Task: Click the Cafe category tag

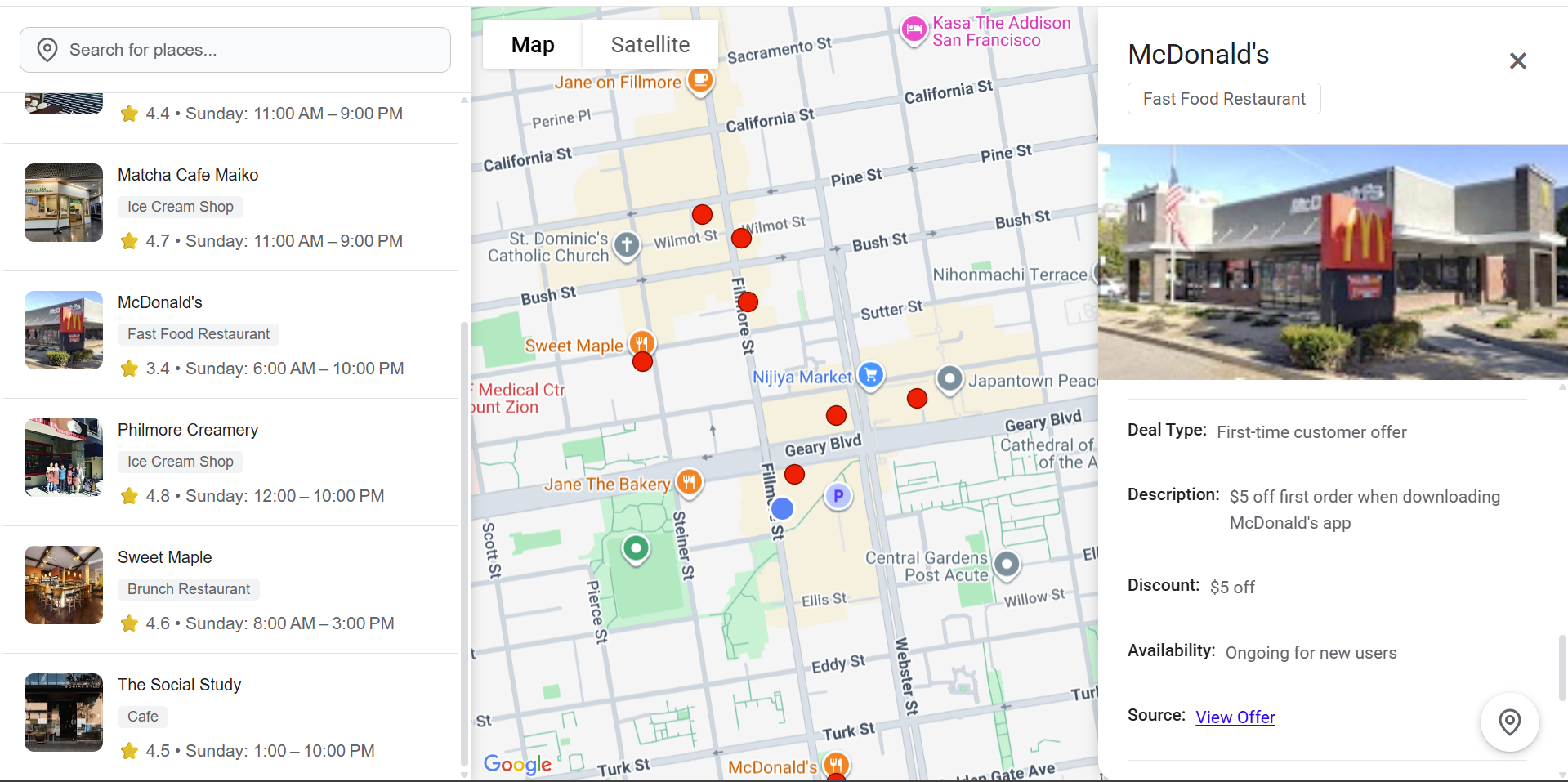Action: tap(143, 717)
